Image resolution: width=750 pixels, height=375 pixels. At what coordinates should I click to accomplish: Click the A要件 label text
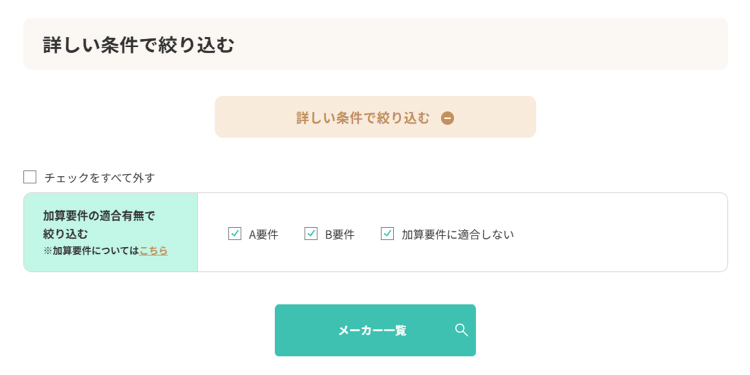coord(264,234)
